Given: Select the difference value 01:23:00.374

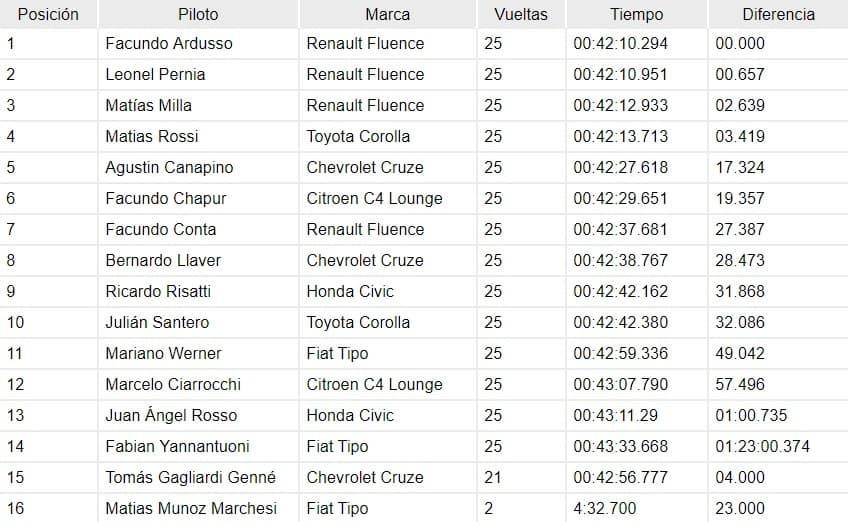Looking at the screenshot, I should click(x=778, y=446).
